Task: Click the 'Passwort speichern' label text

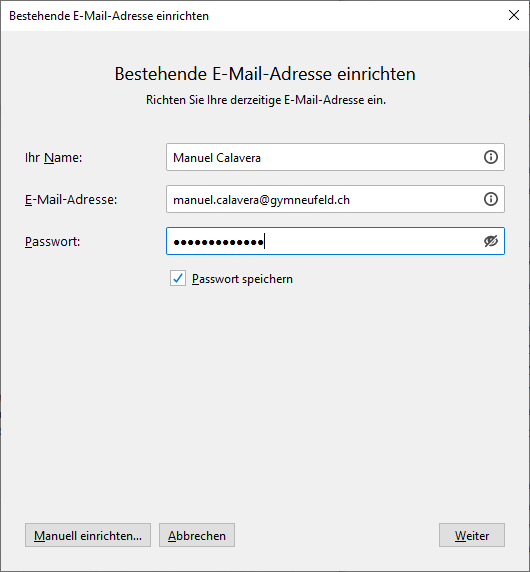Action: (242, 279)
